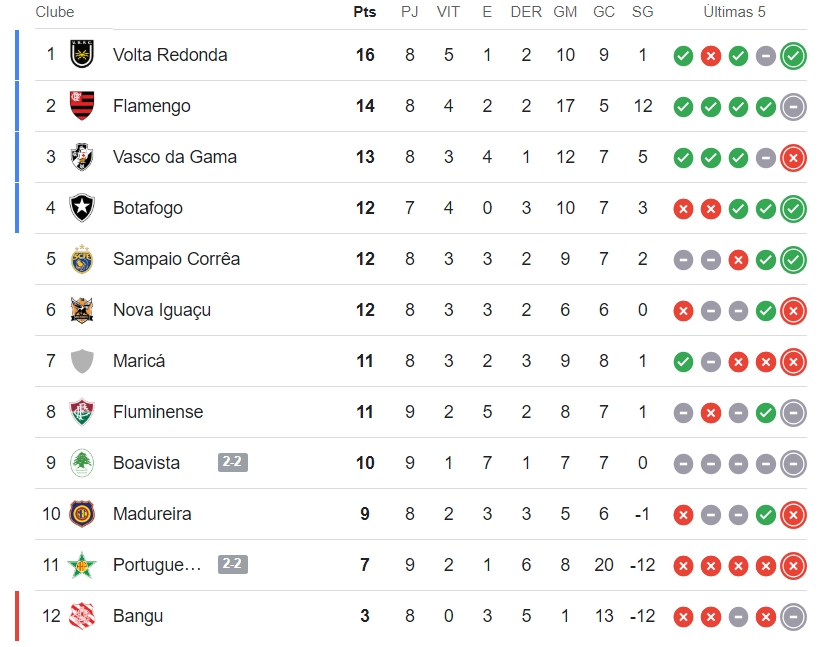Click the Boavista tree crest
Screen dimensions: 824x647
(82, 462)
